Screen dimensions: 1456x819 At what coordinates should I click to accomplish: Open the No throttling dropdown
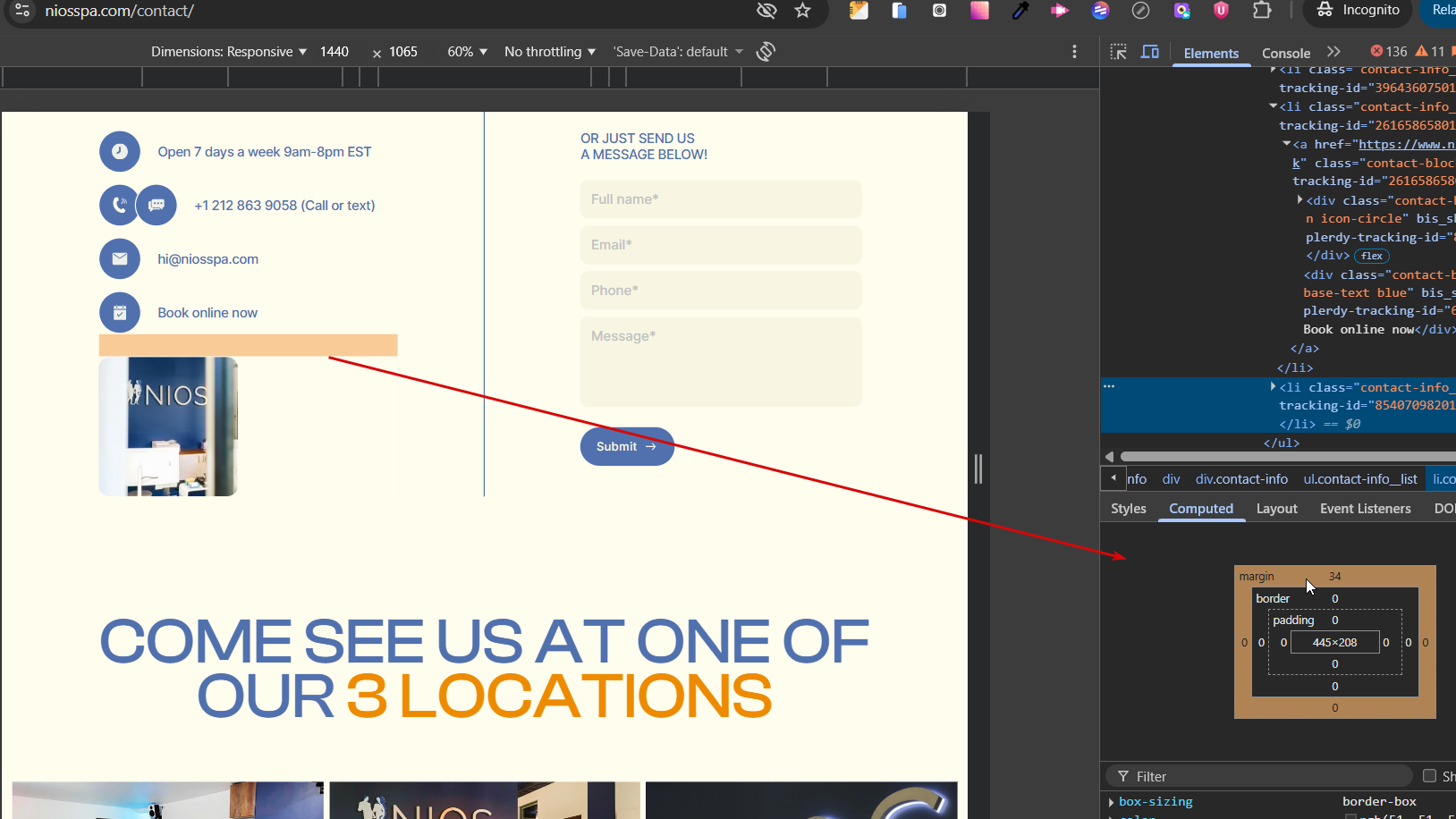click(x=549, y=52)
